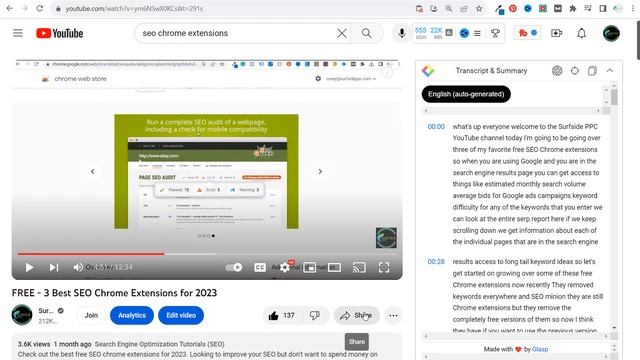Cast video to a device
Image resolution: width=640 pixels, height=360 pixels.
click(359, 267)
